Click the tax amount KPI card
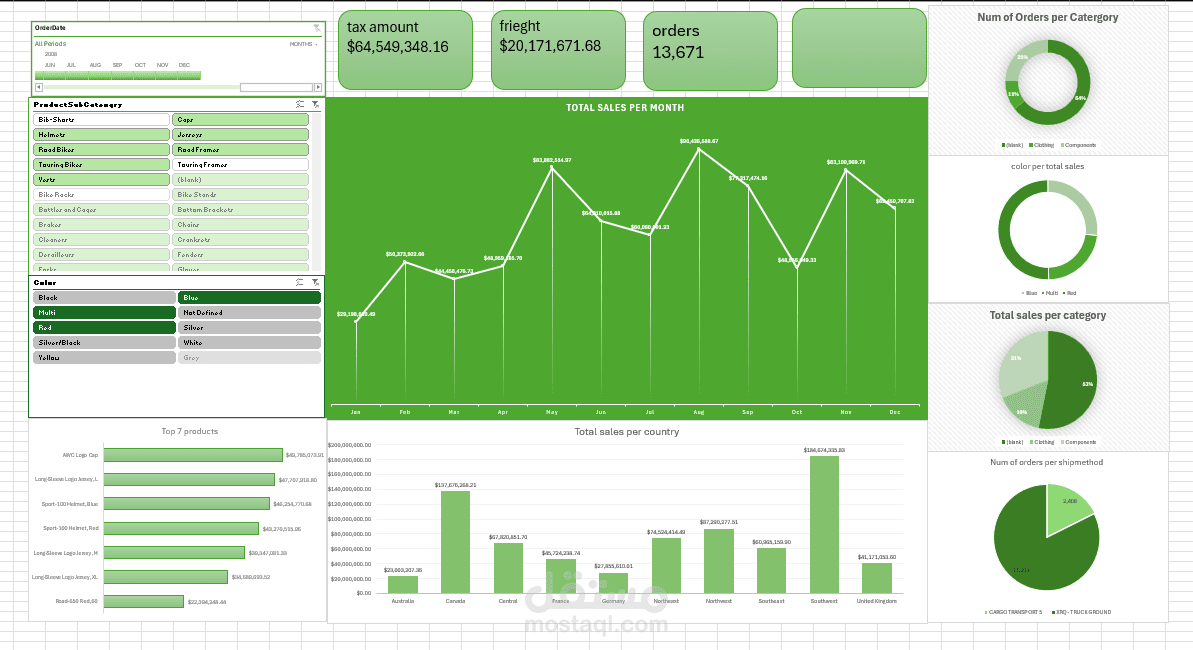Image resolution: width=1193 pixels, height=650 pixels. coord(405,50)
